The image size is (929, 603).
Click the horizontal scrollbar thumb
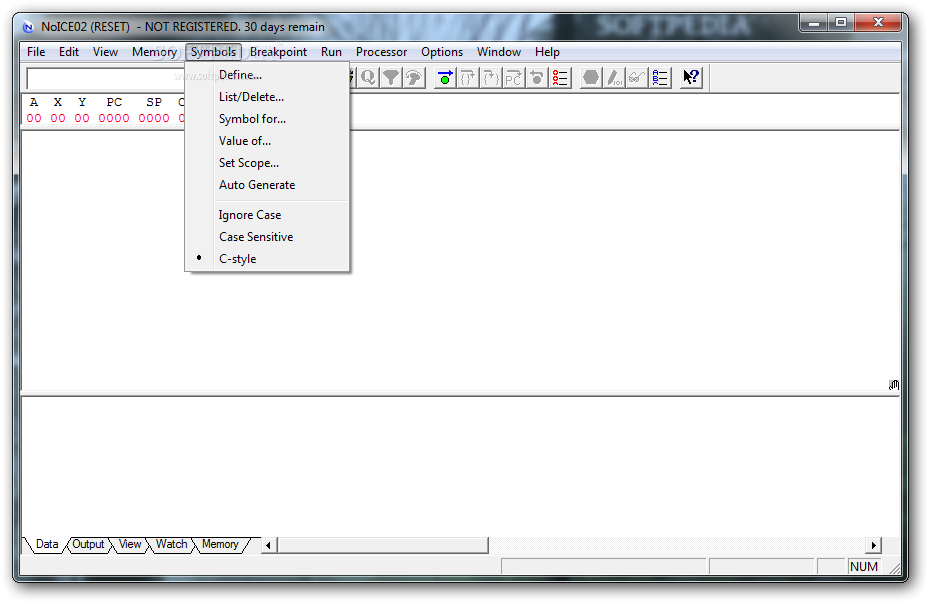(x=383, y=545)
